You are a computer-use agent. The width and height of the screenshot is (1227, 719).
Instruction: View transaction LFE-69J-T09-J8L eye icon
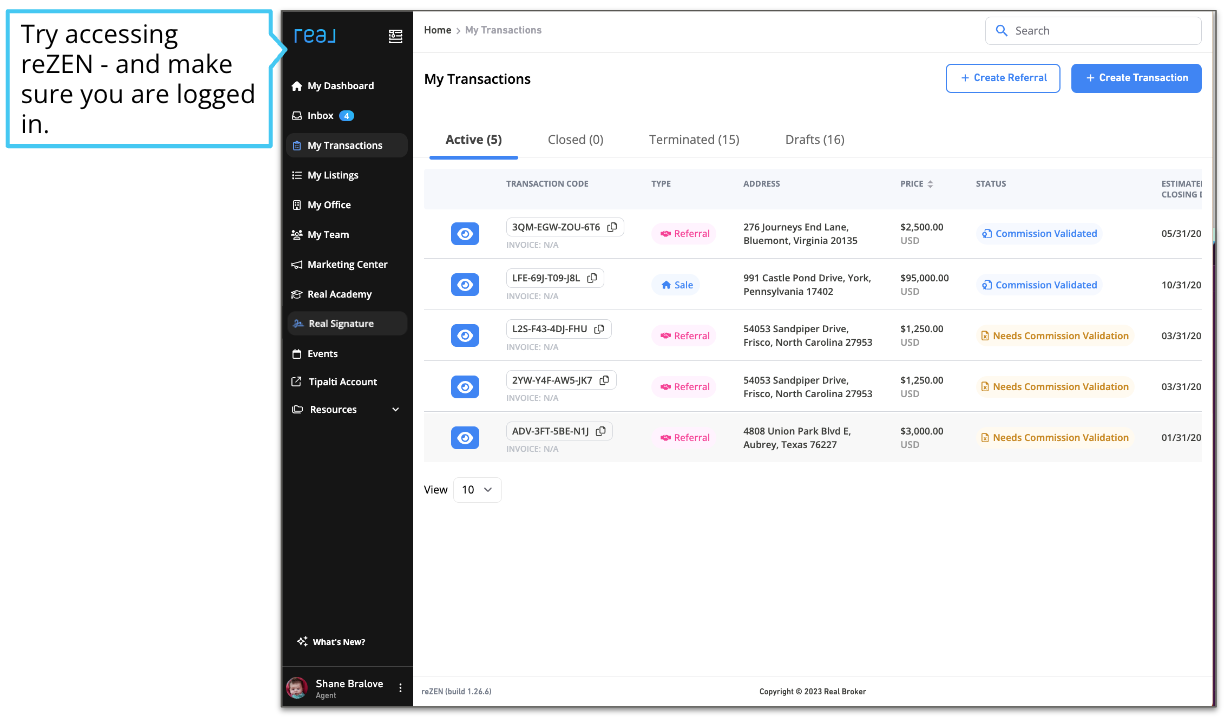465,285
